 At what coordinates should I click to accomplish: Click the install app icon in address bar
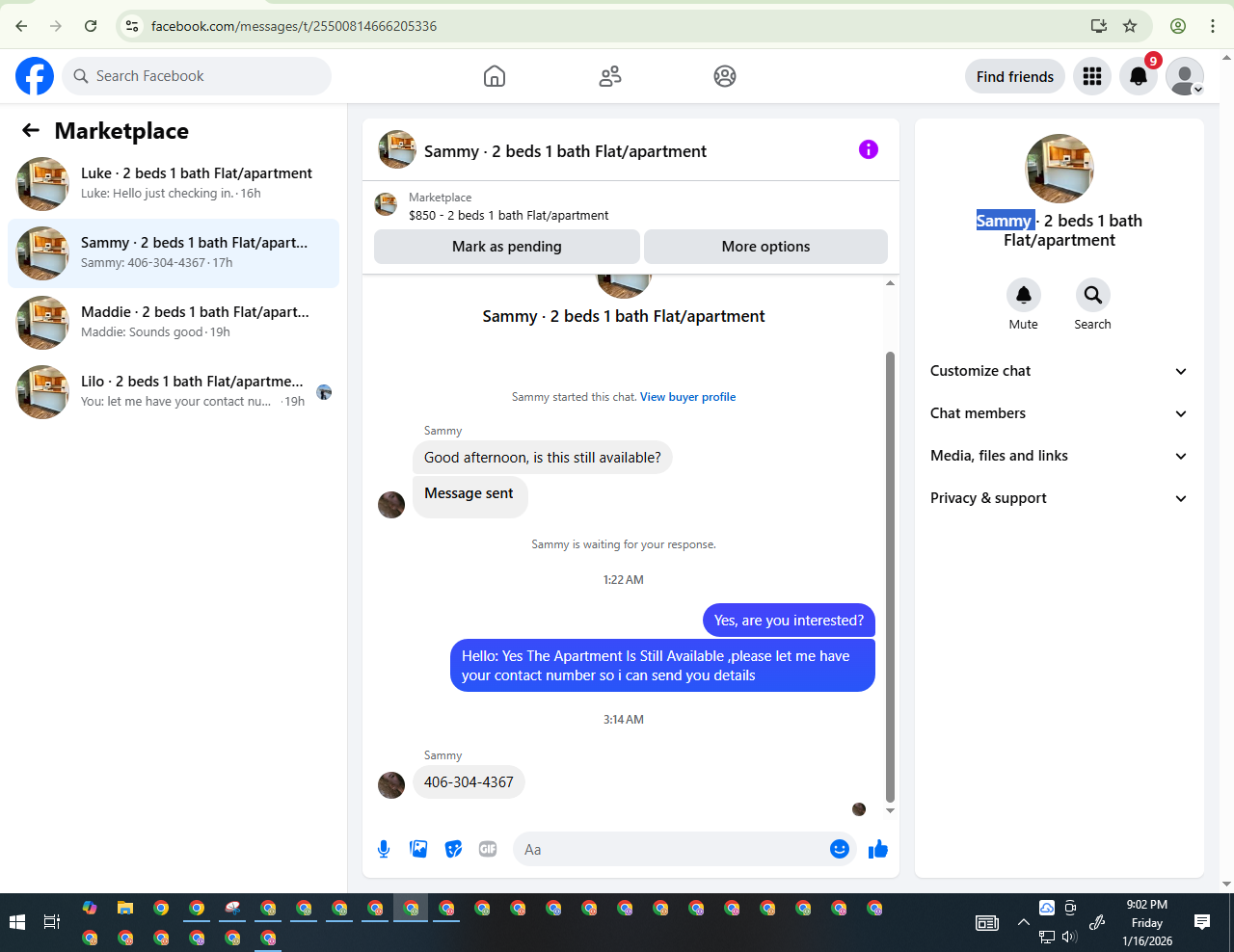[x=1099, y=26]
